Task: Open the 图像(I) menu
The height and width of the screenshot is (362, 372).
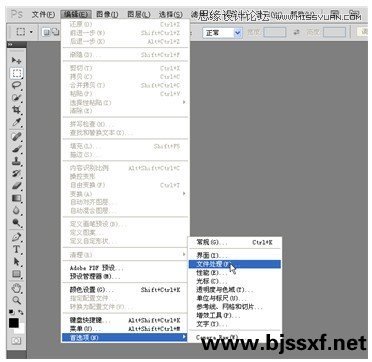Action: pyautogui.click(x=107, y=15)
